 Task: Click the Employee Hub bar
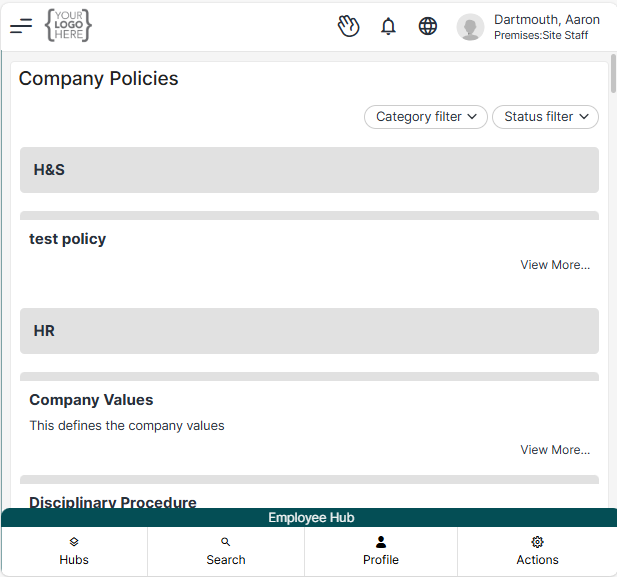click(311, 518)
